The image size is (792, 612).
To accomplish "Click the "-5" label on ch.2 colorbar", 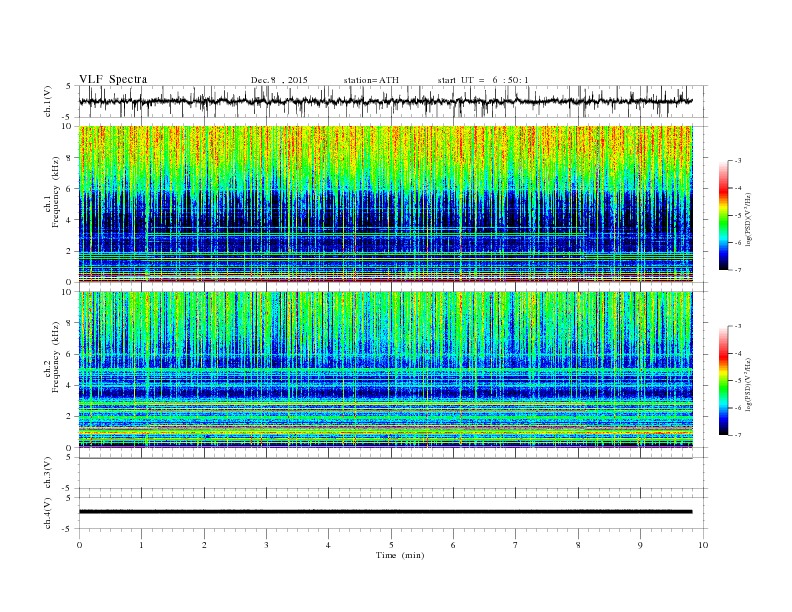I will coord(738,381).
